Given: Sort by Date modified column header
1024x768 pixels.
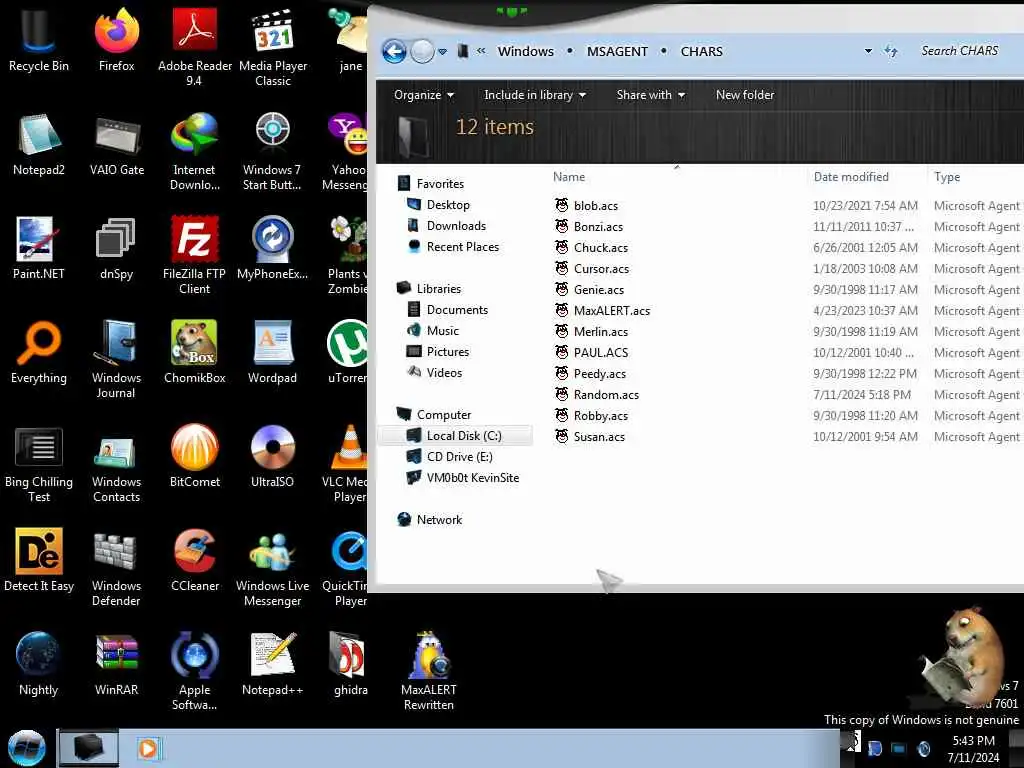Looking at the screenshot, I should 866,177.
